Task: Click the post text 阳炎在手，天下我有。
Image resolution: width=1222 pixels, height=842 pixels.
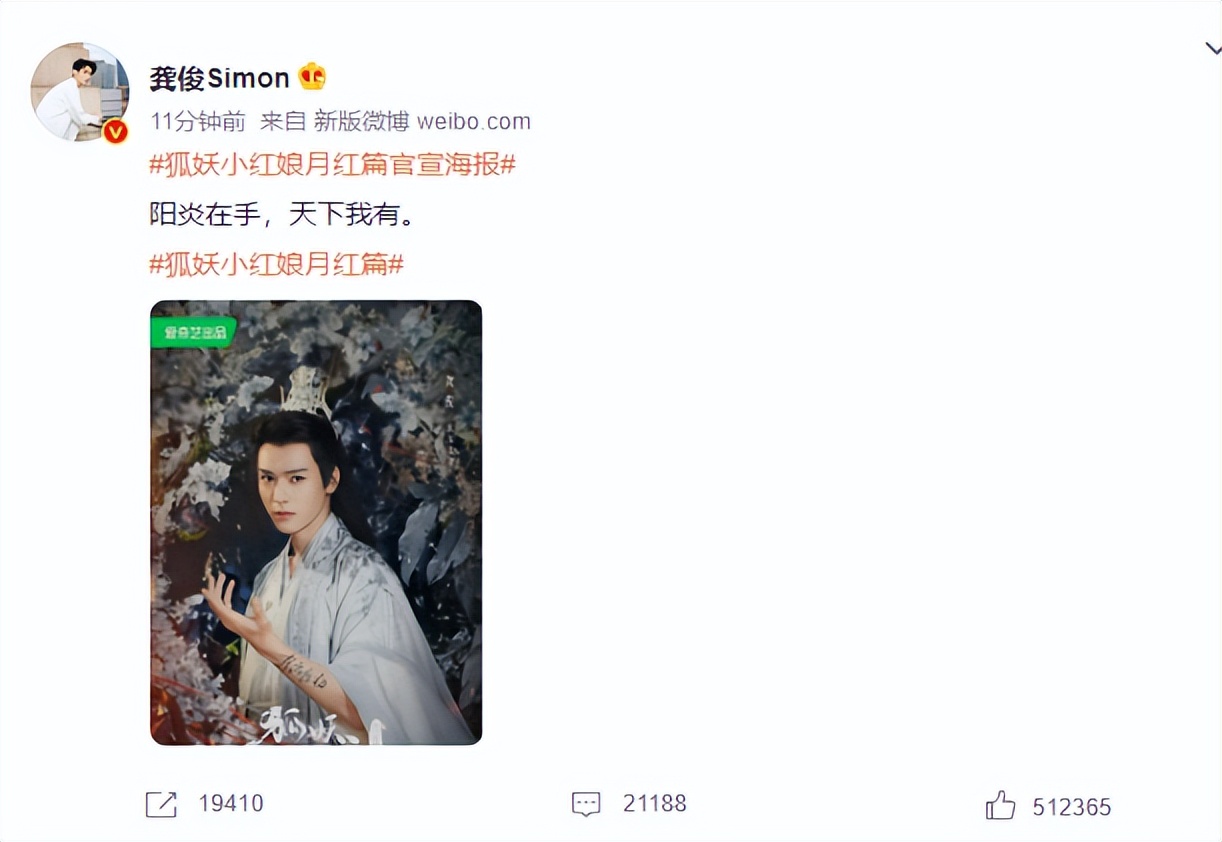Action: [281, 215]
